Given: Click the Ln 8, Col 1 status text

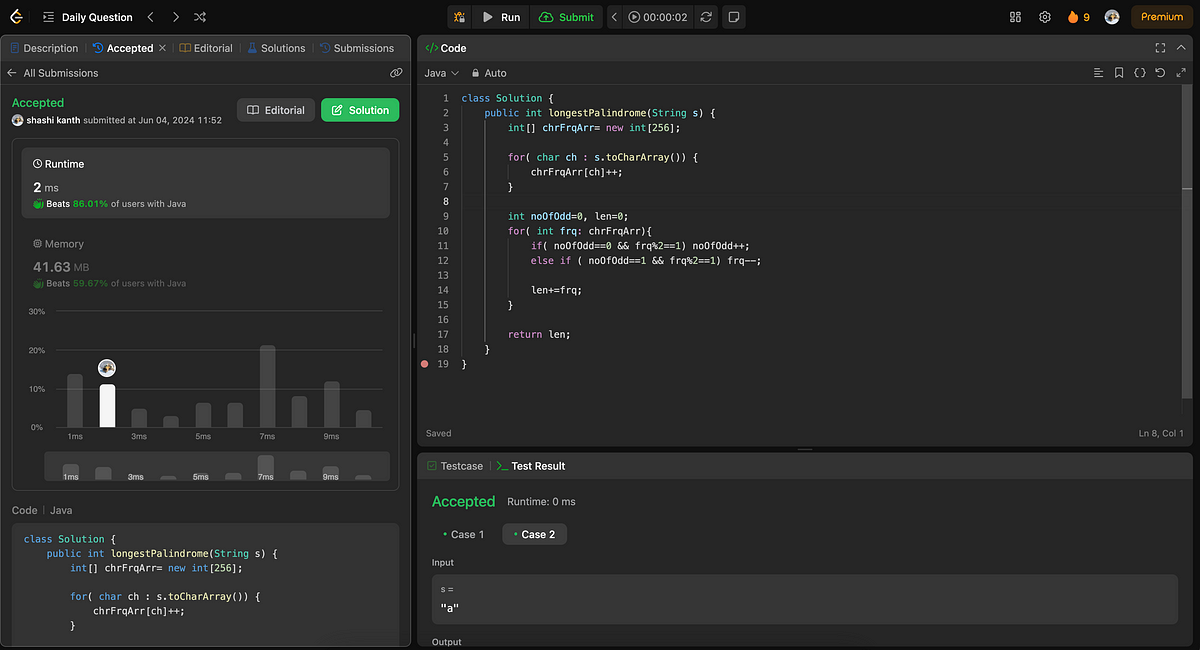Looking at the screenshot, I should [x=1160, y=433].
